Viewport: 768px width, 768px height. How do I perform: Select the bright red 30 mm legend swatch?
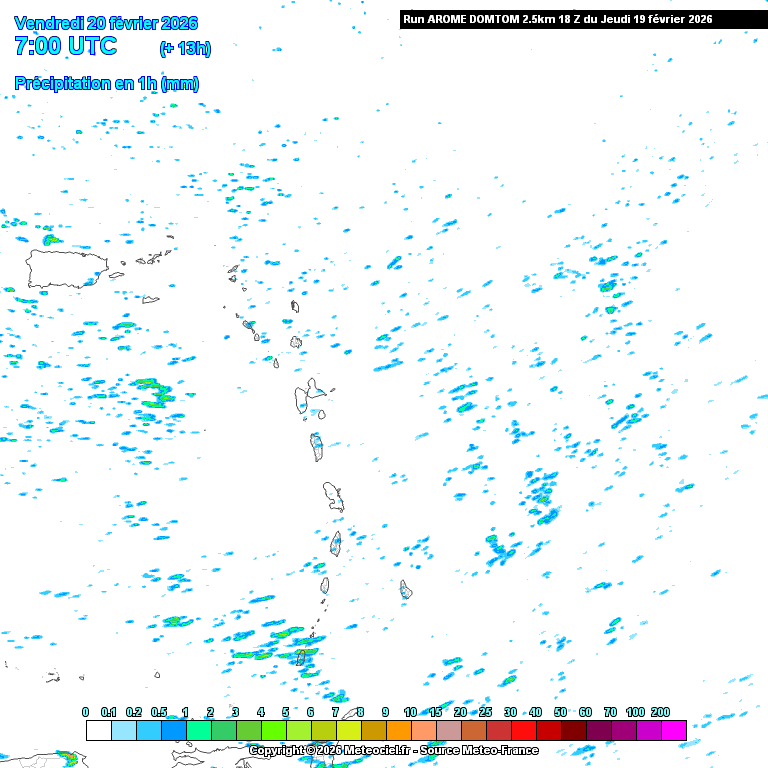(x=523, y=731)
